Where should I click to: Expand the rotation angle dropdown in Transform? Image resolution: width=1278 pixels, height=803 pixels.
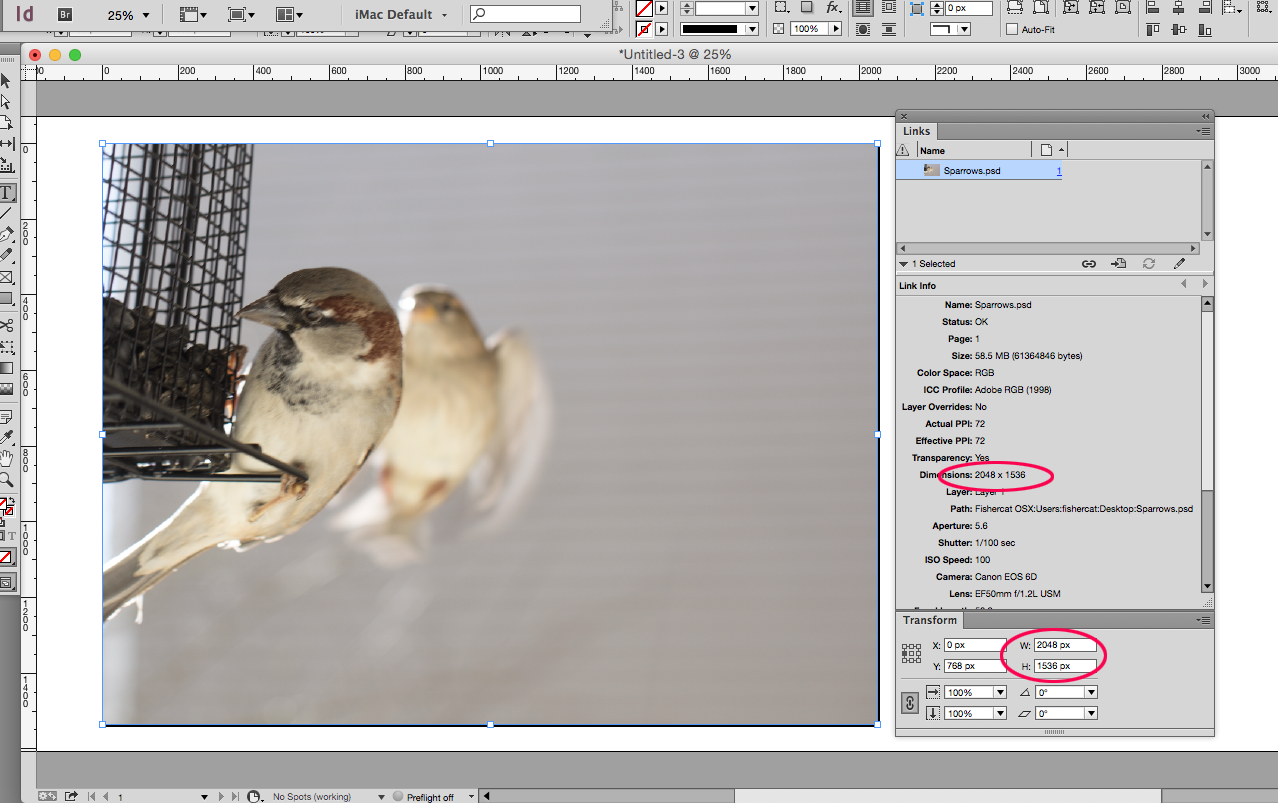click(1091, 692)
